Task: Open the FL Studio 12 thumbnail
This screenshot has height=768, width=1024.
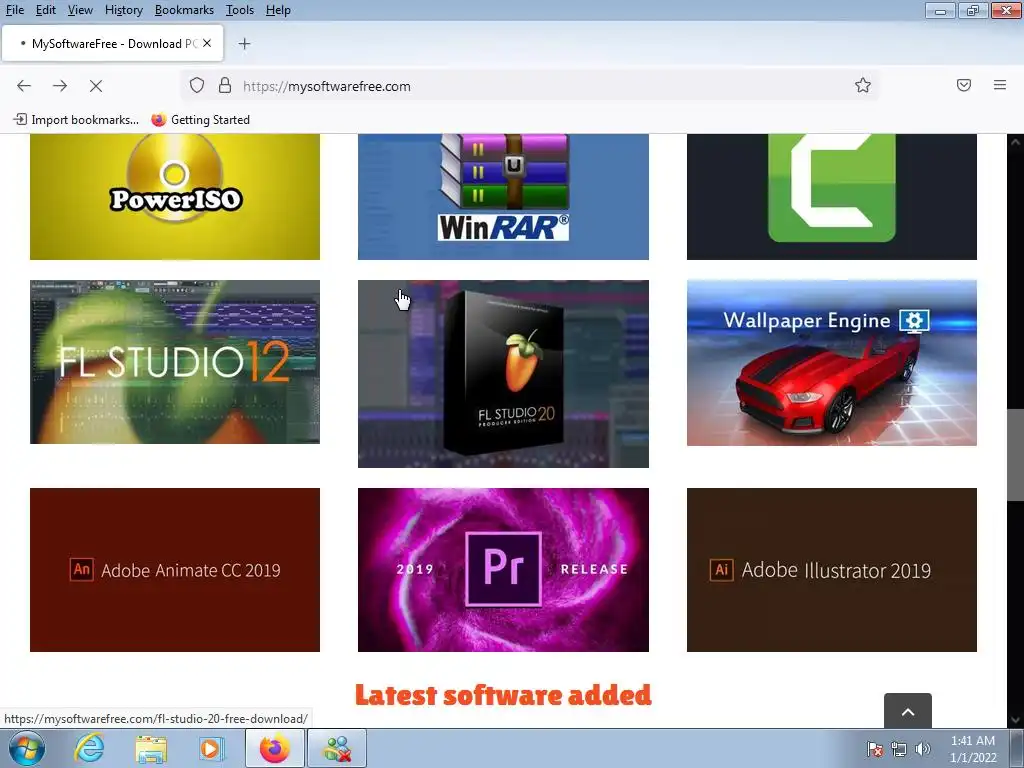Action: pos(175,362)
